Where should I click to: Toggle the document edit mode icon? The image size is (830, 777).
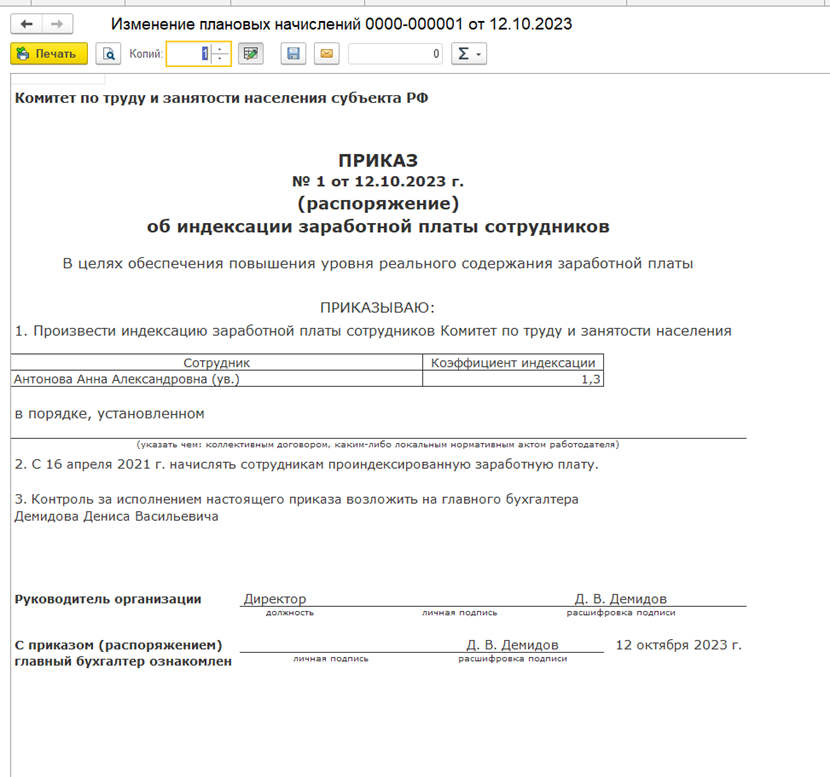pyautogui.click(x=250, y=53)
